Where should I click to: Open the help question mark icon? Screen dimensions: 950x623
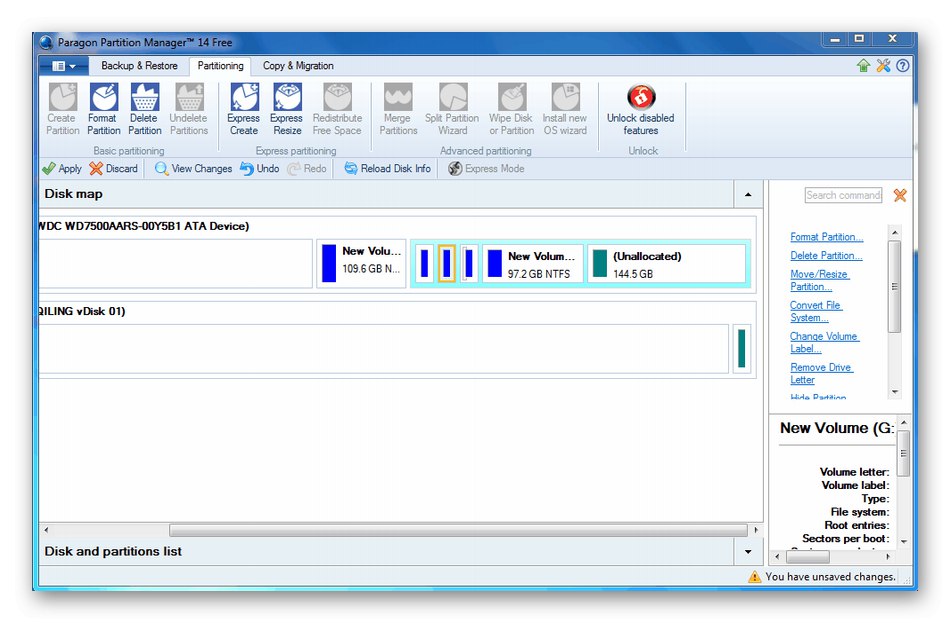click(x=903, y=65)
